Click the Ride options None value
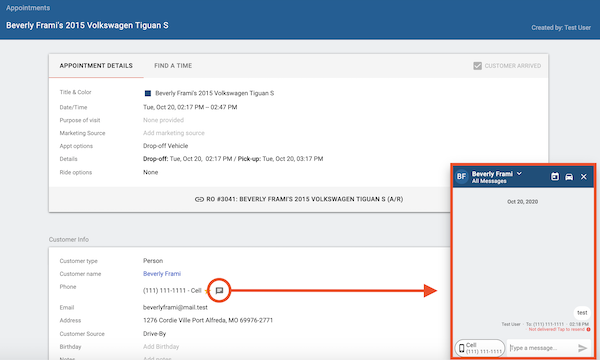The width and height of the screenshot is (600, 360). click(150, 173)
